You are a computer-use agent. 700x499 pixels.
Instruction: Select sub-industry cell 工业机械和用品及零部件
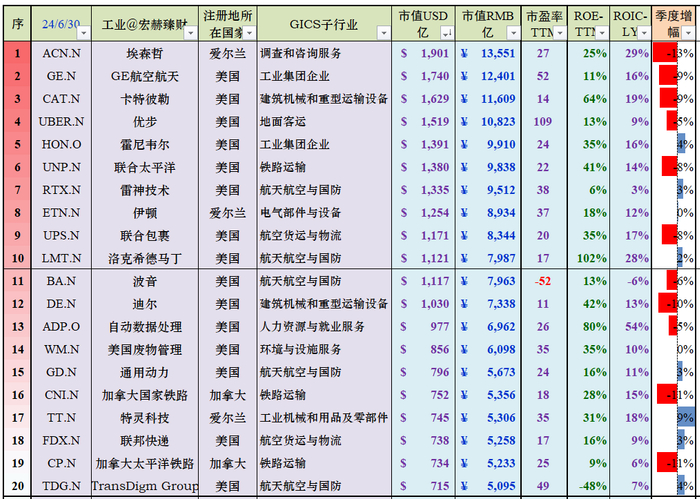(x=325, y=418)
